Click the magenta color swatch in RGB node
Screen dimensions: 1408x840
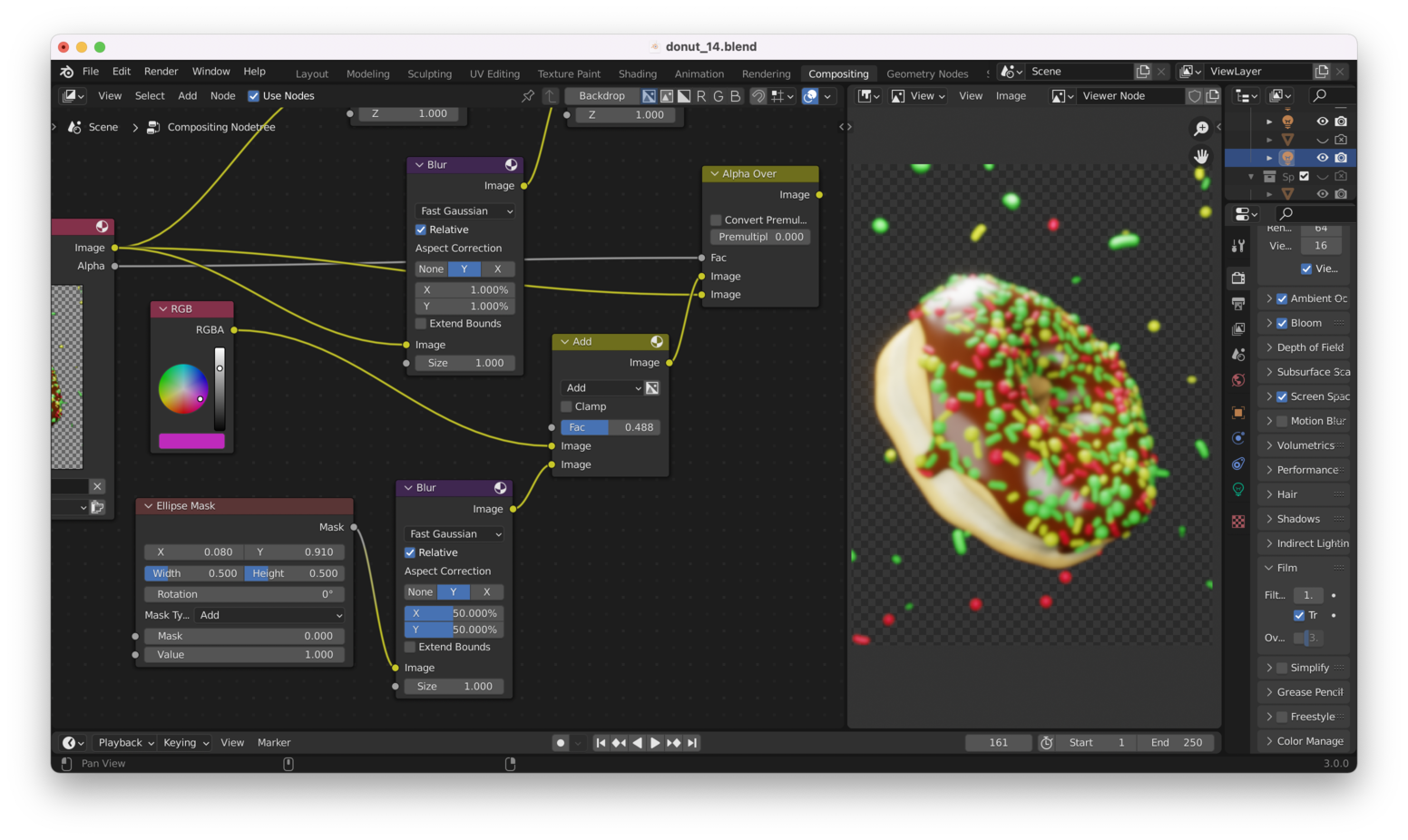pos(191,441)
